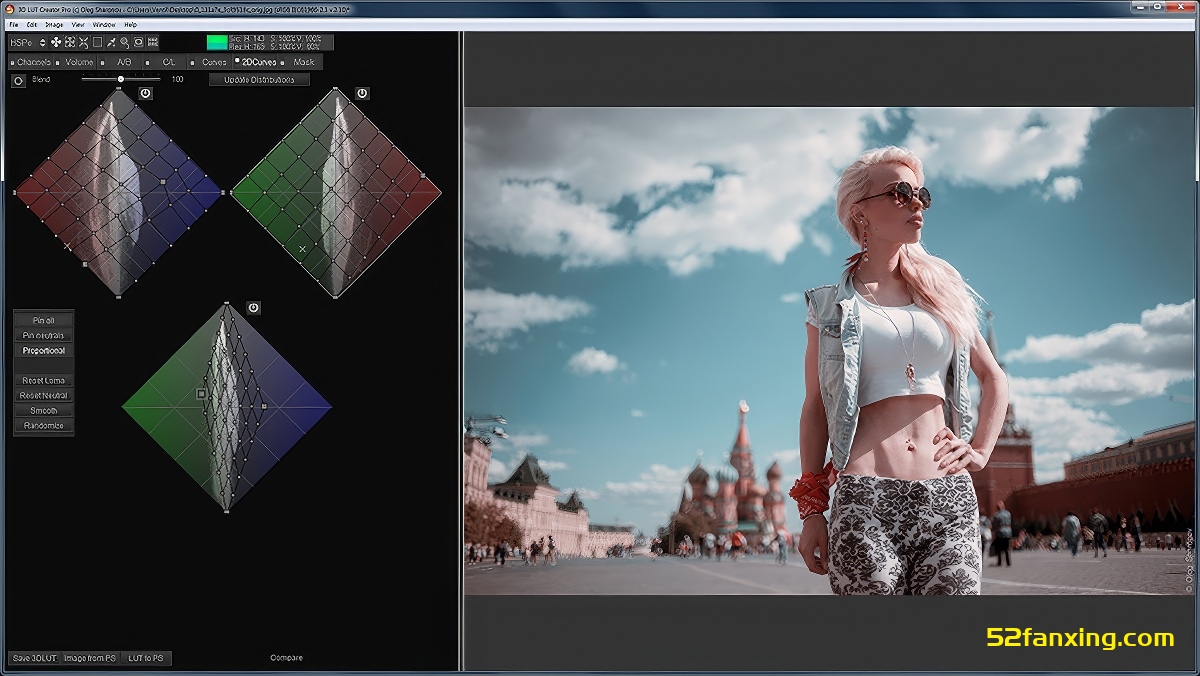
Task: Enable the Proportional option
Action: (44, 350)
